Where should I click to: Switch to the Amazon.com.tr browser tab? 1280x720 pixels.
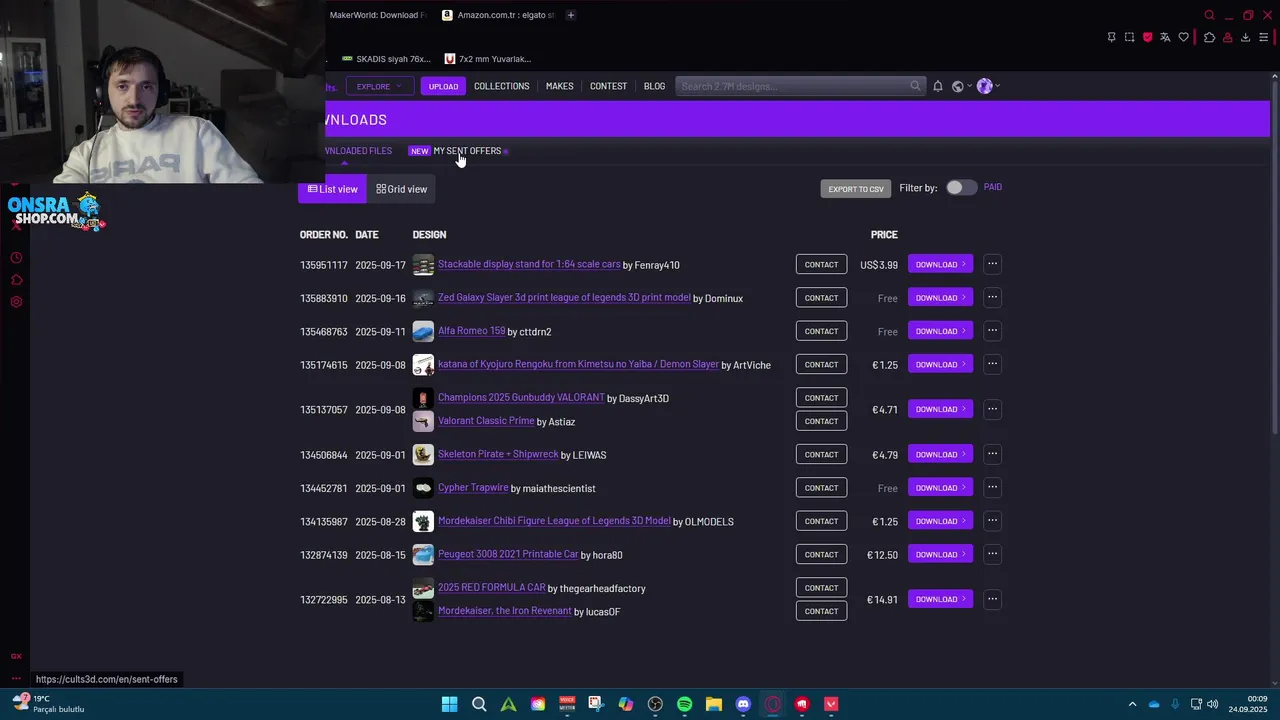[x=498, y=15]
